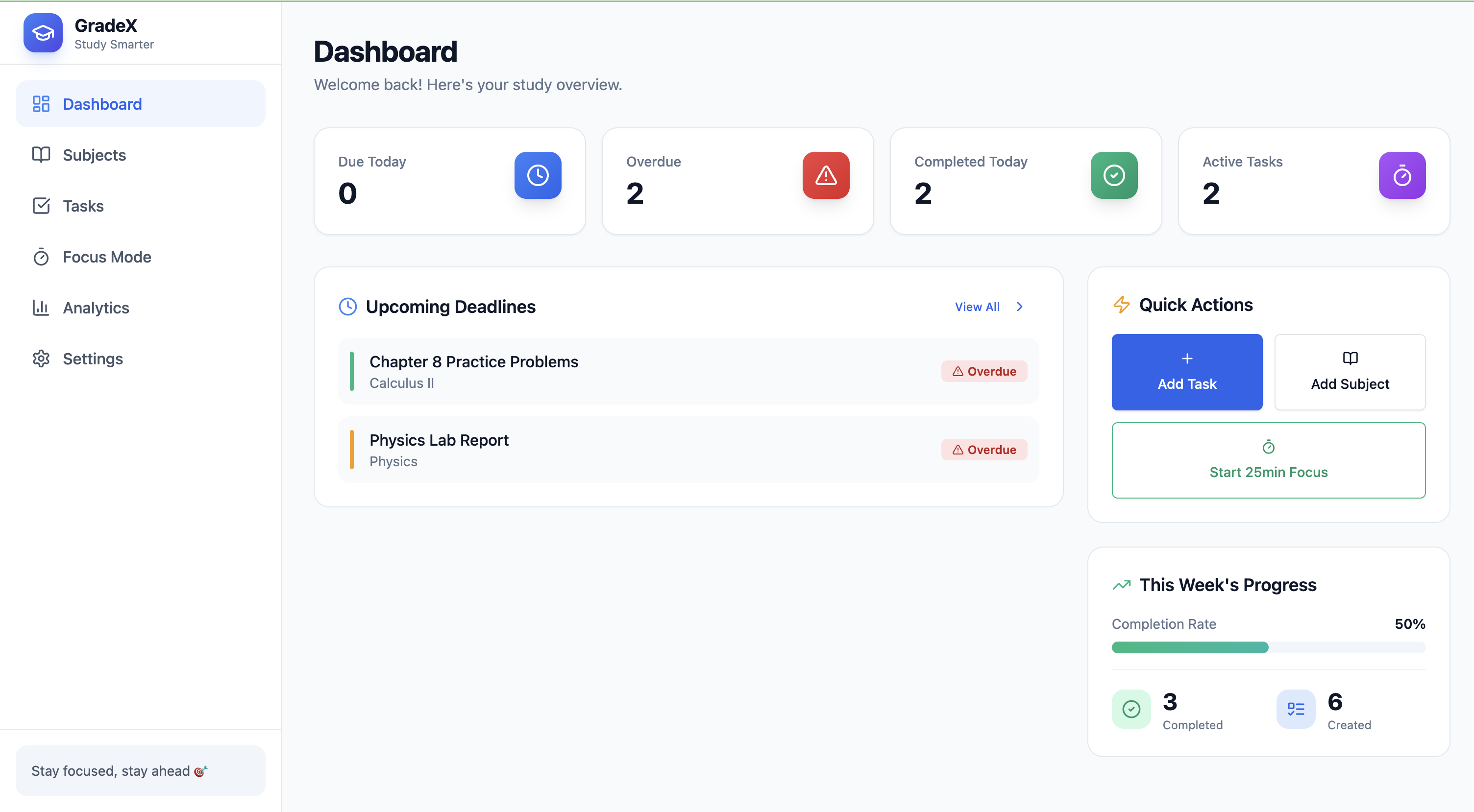Click the Upcoming Deadlines clock icon
1474x812 pixels.
348,307
